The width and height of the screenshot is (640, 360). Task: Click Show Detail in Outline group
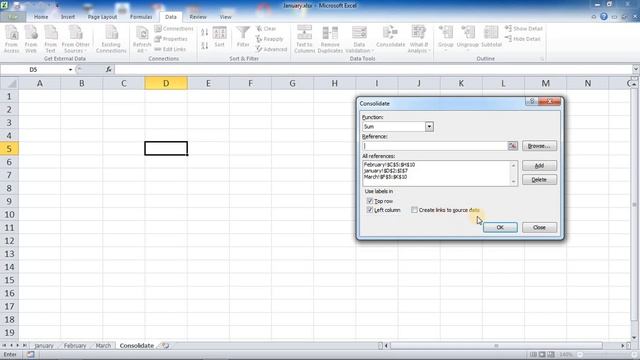click(x=524, y=29)
